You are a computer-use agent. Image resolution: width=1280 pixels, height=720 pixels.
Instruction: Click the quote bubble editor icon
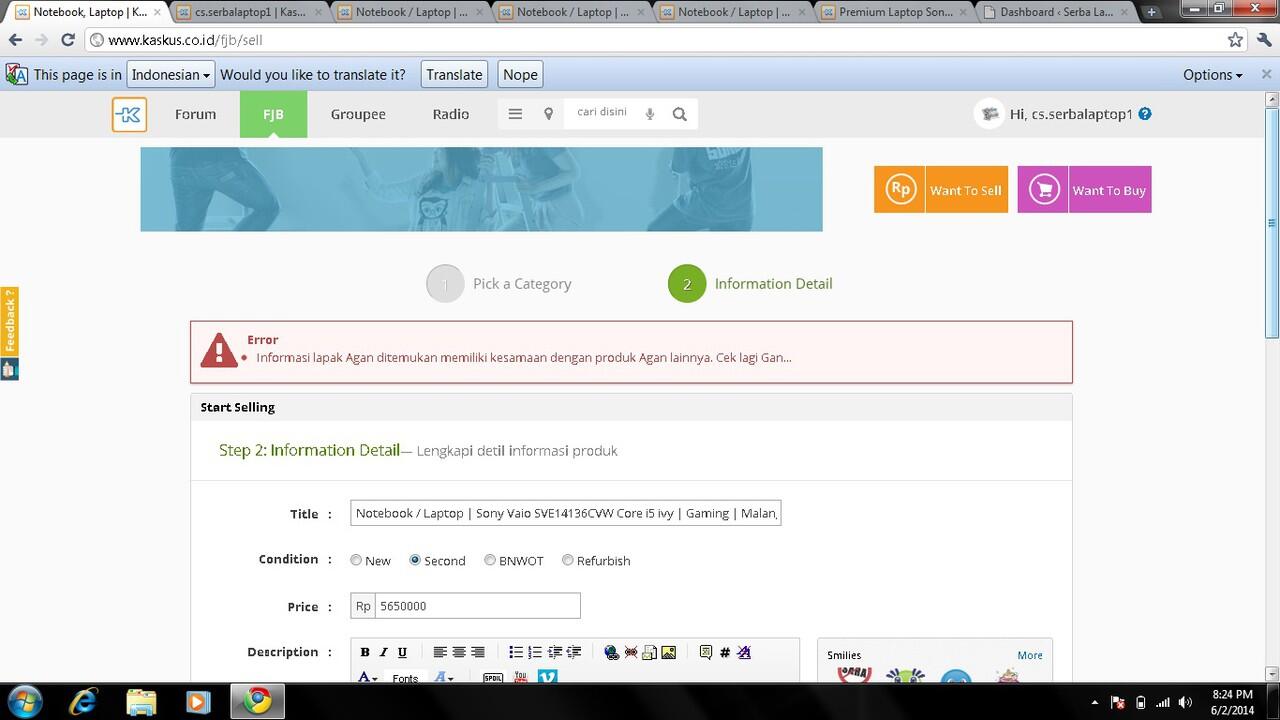point(706,652)
